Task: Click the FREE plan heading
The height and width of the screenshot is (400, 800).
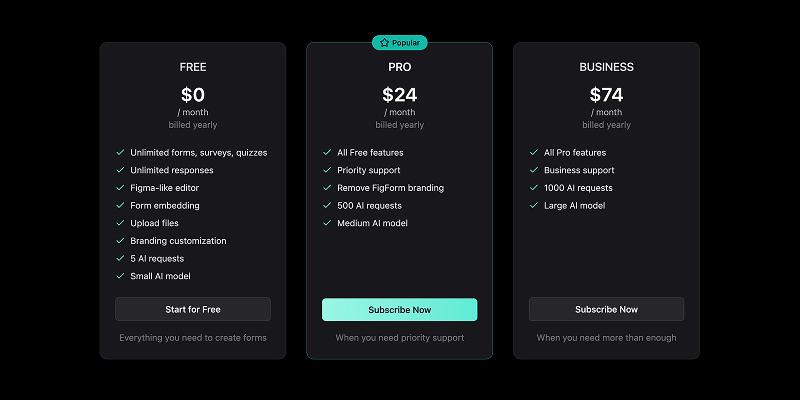Action: pyautogui.click(x=193, y=68)
